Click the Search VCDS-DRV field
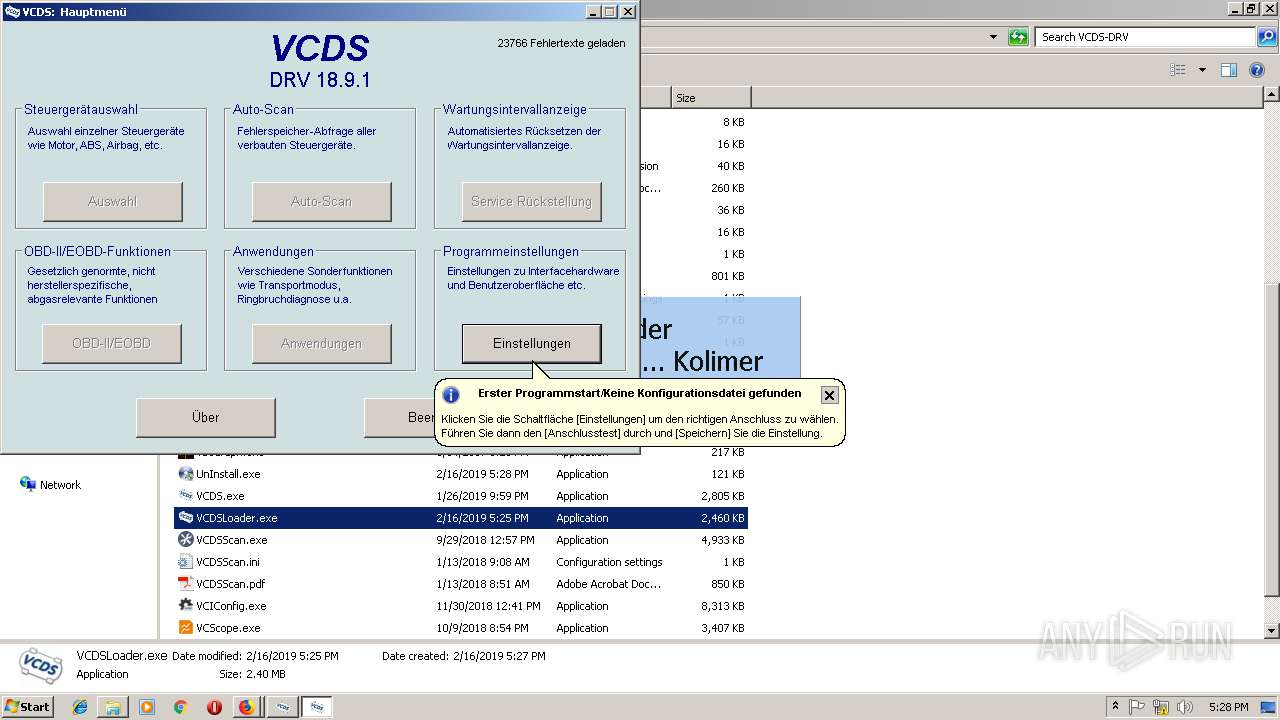Viewport: 1280px width, 720px height. pyautogui.click(x=1146, y=37)
